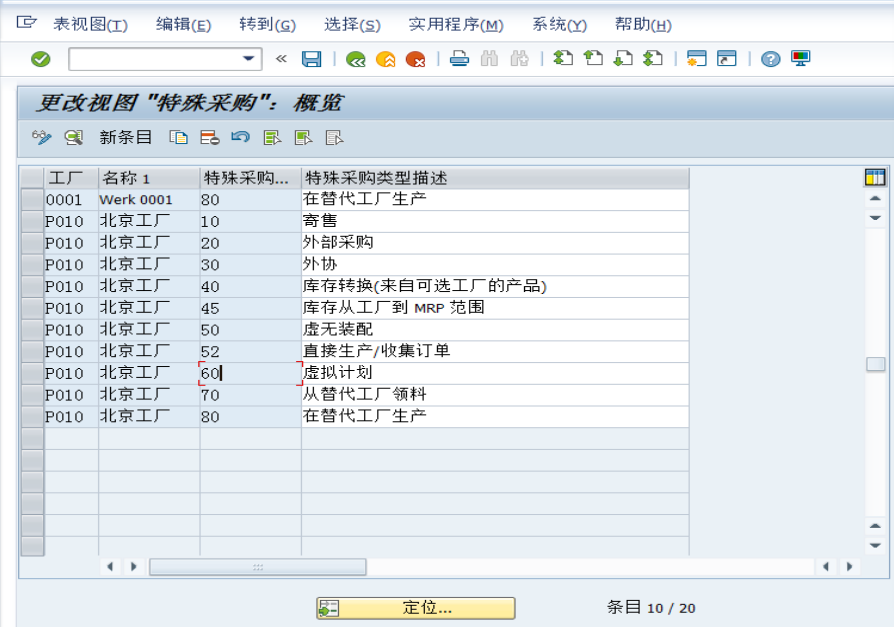
Task: Open the 表视图(T) menu
Action: [x=91, y=25]
